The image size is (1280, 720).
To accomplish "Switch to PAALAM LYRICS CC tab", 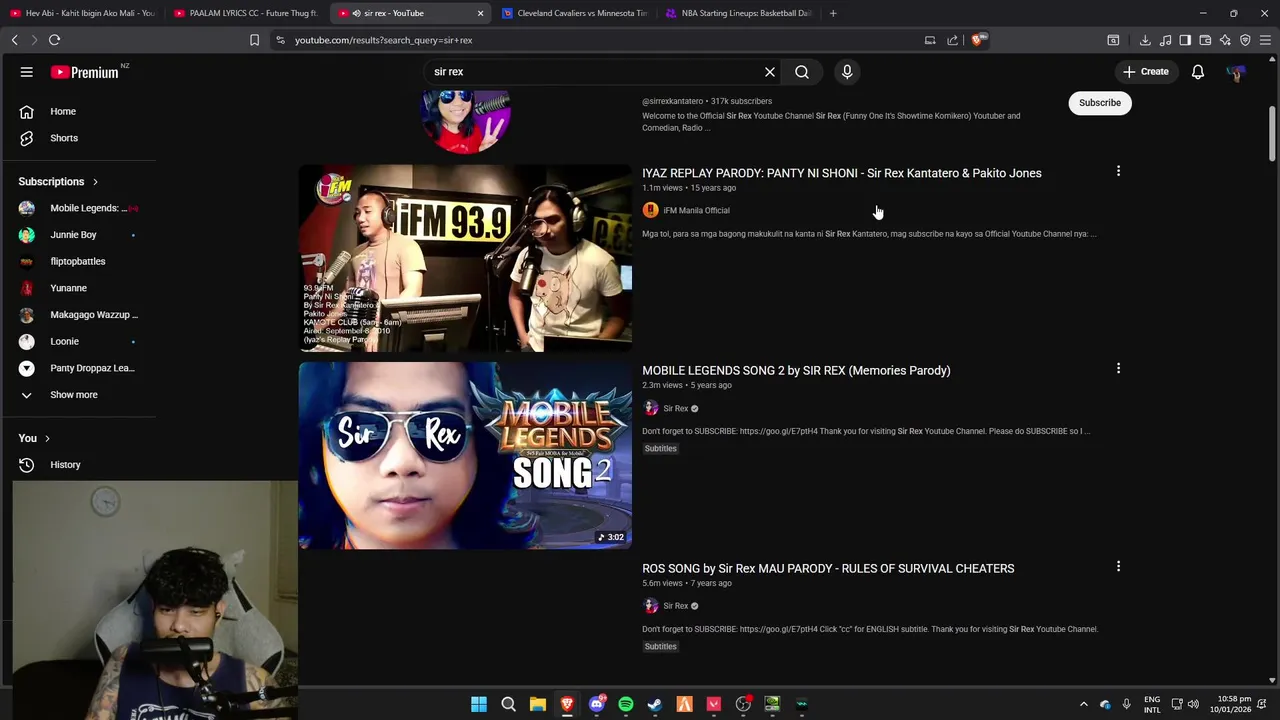I will coord(246,13).
